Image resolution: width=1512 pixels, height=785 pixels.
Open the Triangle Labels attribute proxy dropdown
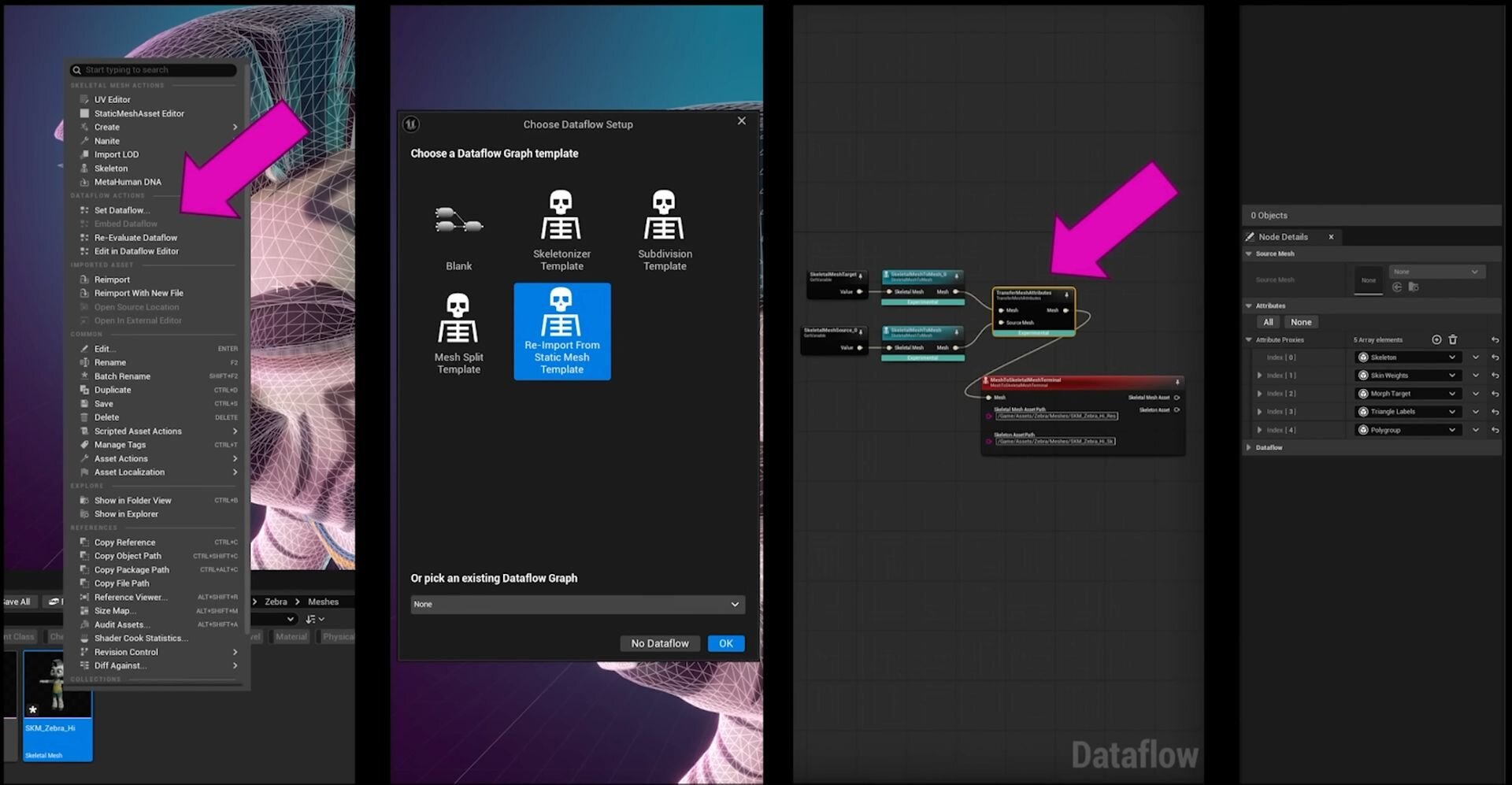[1406, 412]
